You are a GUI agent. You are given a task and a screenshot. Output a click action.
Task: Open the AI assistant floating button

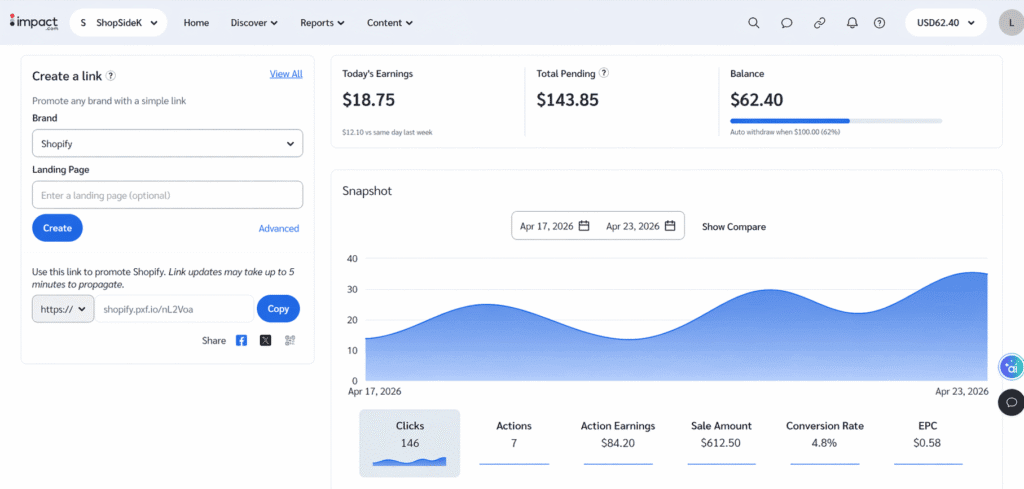[1012, 368]
